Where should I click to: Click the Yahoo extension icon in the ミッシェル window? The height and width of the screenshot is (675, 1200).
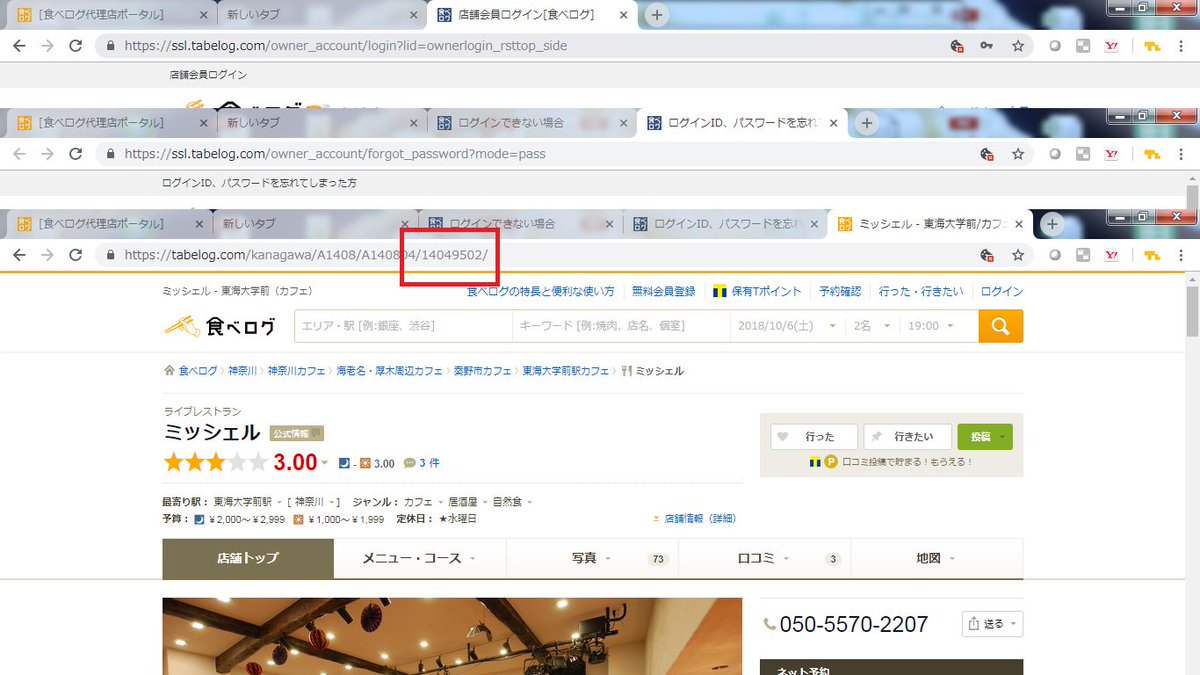pos(1111,255)
